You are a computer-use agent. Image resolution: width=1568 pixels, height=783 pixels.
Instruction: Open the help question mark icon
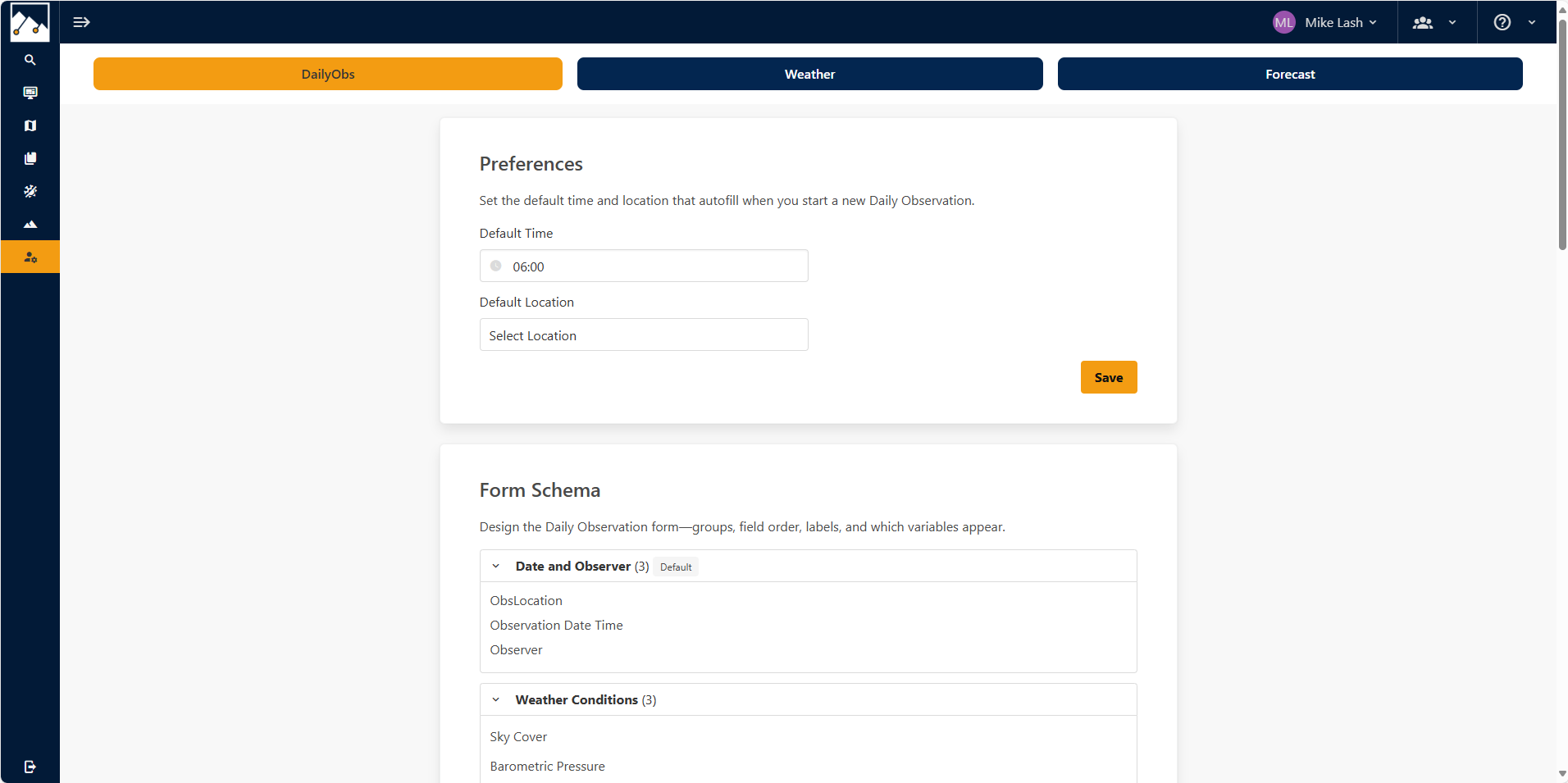(x=1502, y=22)
